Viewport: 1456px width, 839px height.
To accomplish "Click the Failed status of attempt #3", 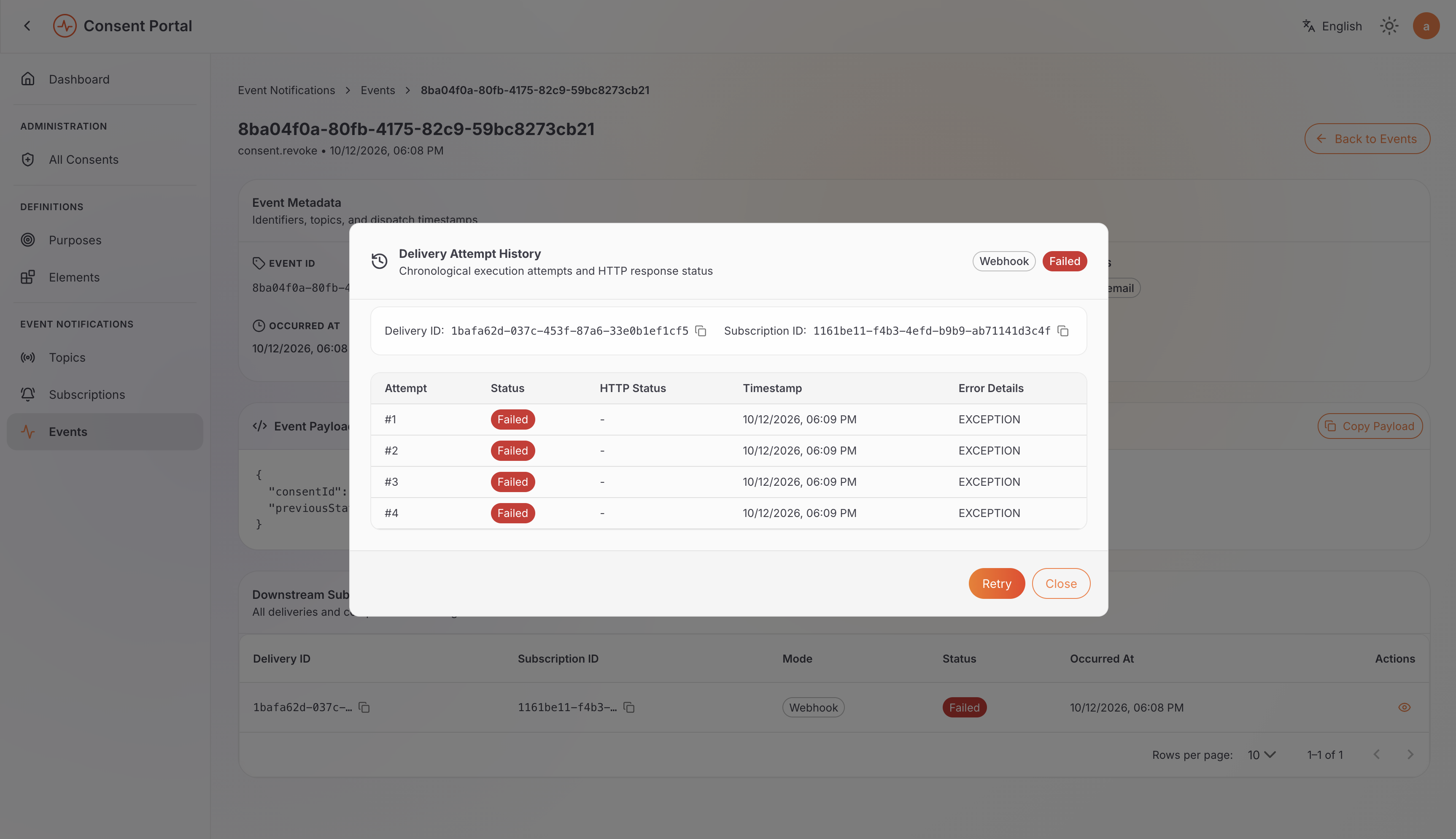I will (512, 482).
